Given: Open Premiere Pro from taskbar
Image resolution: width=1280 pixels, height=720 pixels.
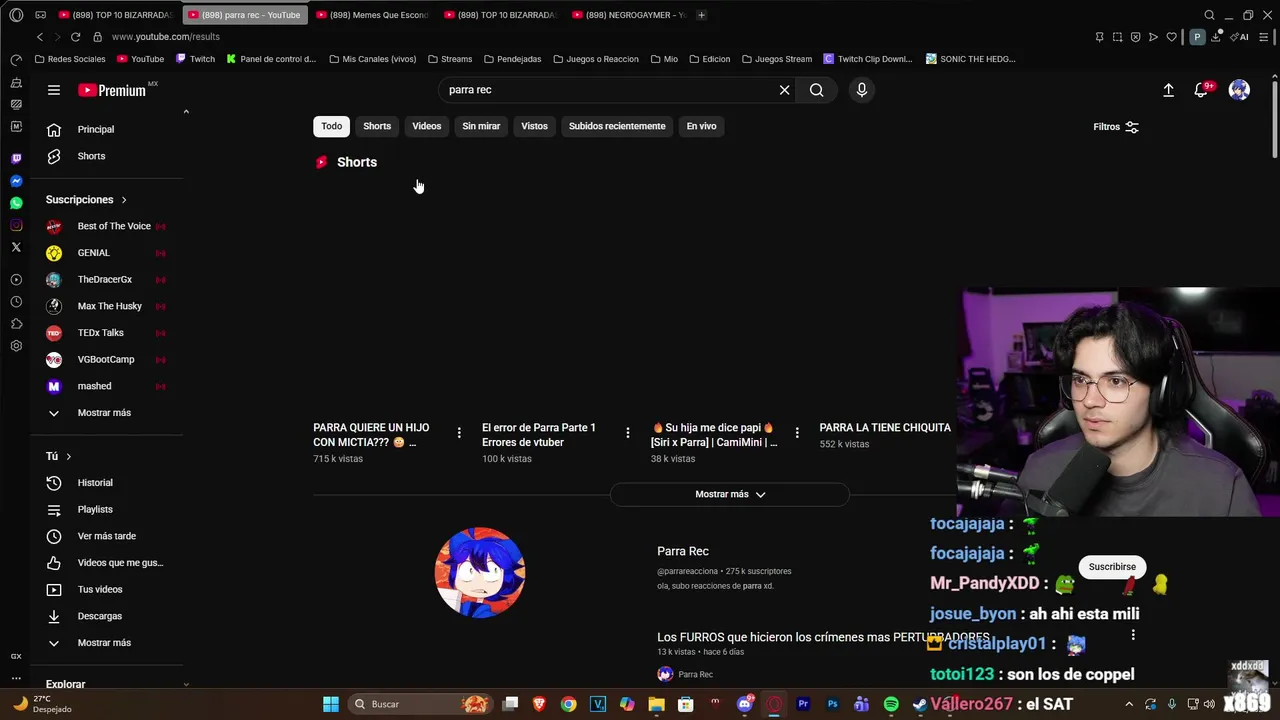Looking at the screenshot, I should [802, 704].
